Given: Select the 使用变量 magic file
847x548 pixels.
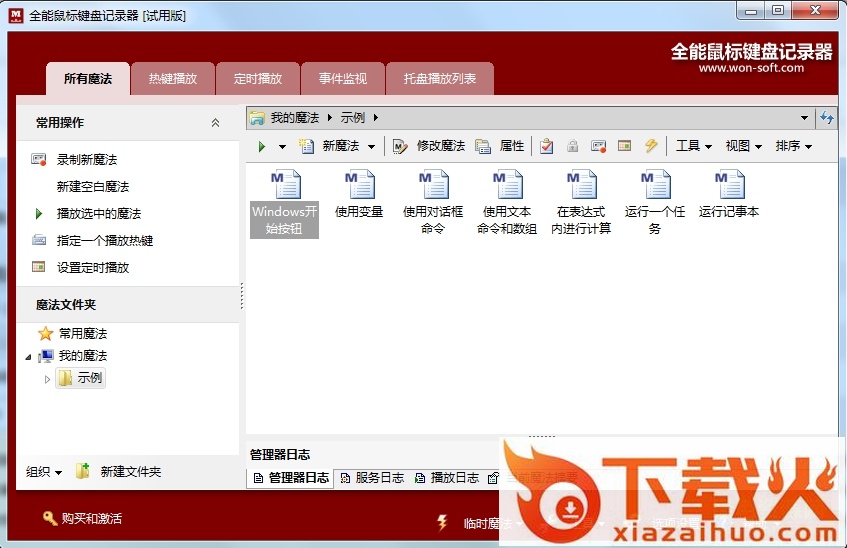Looking at the screenshot, I should point(359,195).
